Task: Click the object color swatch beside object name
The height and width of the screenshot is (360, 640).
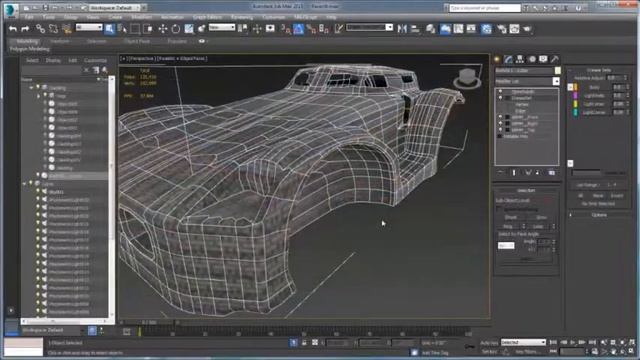Action: [x=558, y=71]
